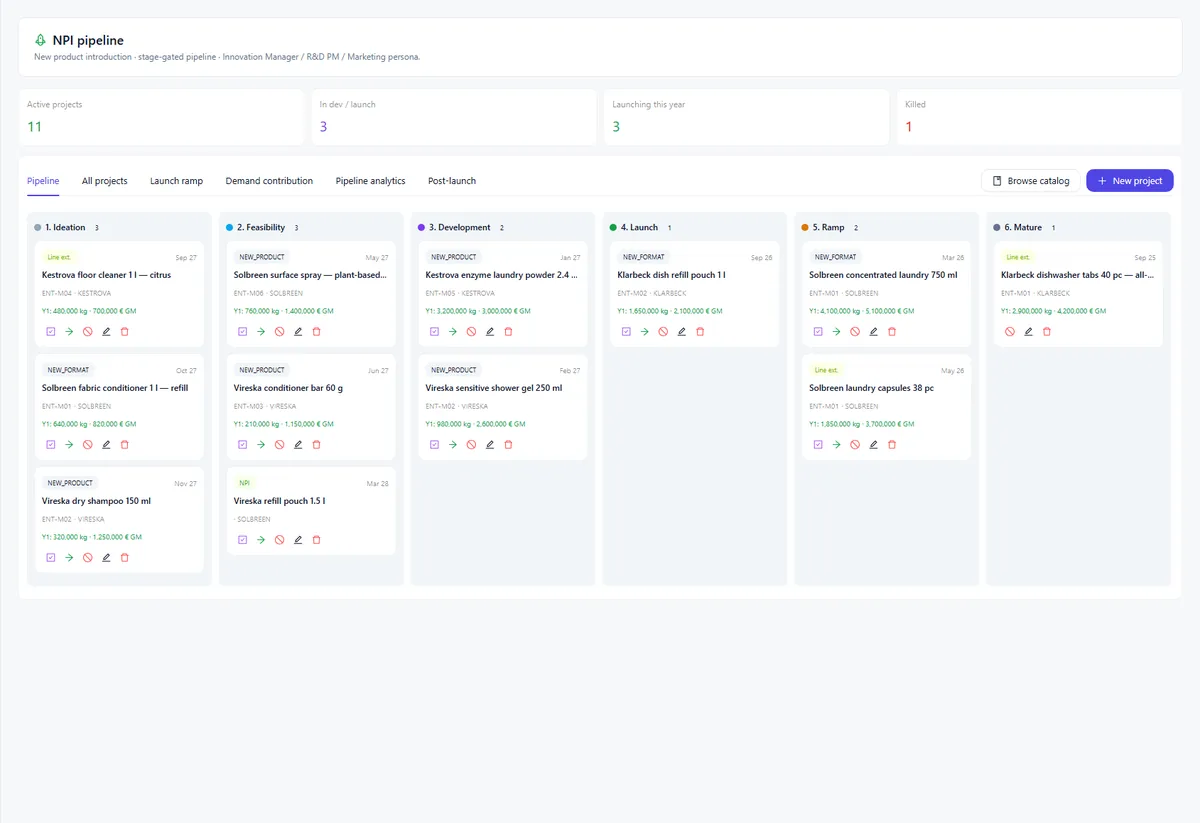Kill Vireska sensitive shower gel project
This screenshot has height=823, width=1200.
tap(472, 444)
